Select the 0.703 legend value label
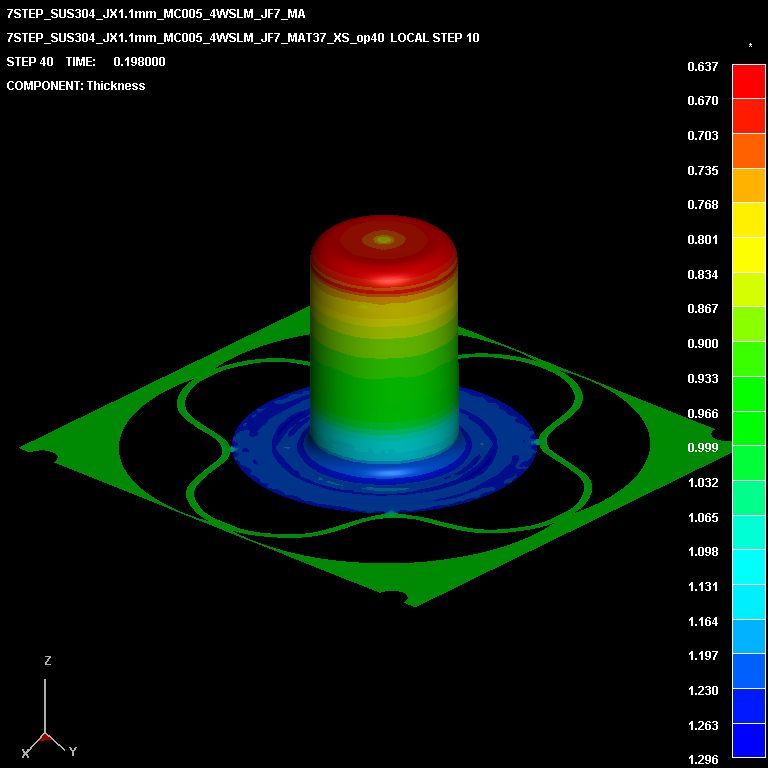 tap(702, 136)
